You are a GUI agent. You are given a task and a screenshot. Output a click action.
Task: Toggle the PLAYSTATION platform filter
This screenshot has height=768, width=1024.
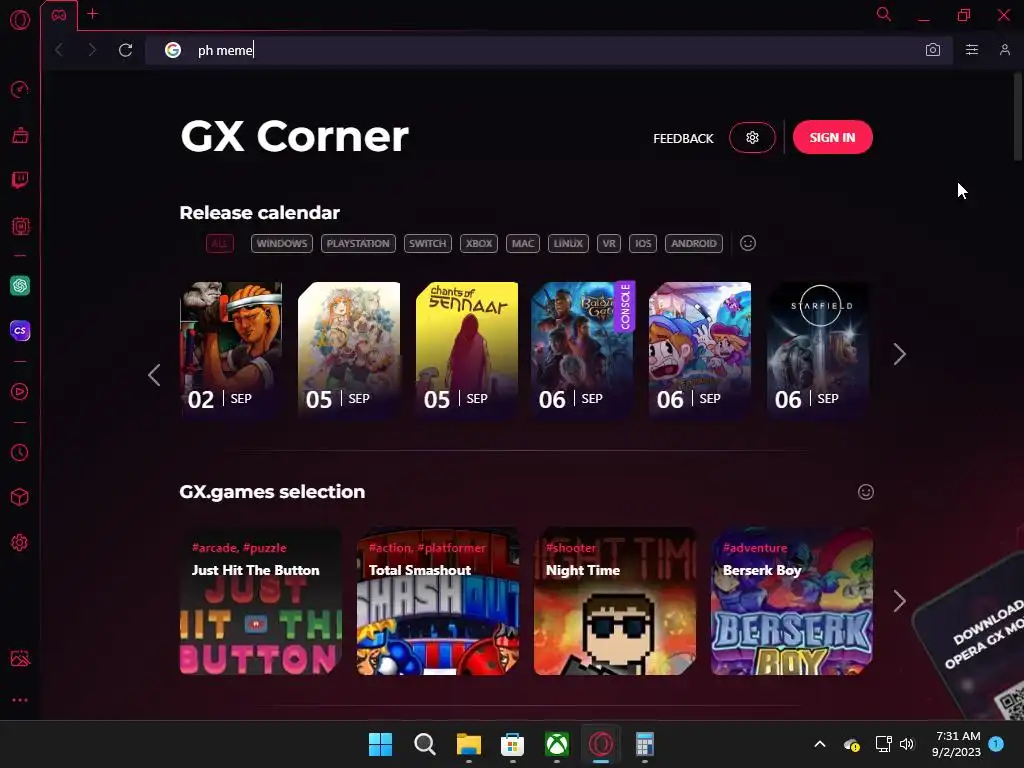pyautogui.click(x=358, y=244)
